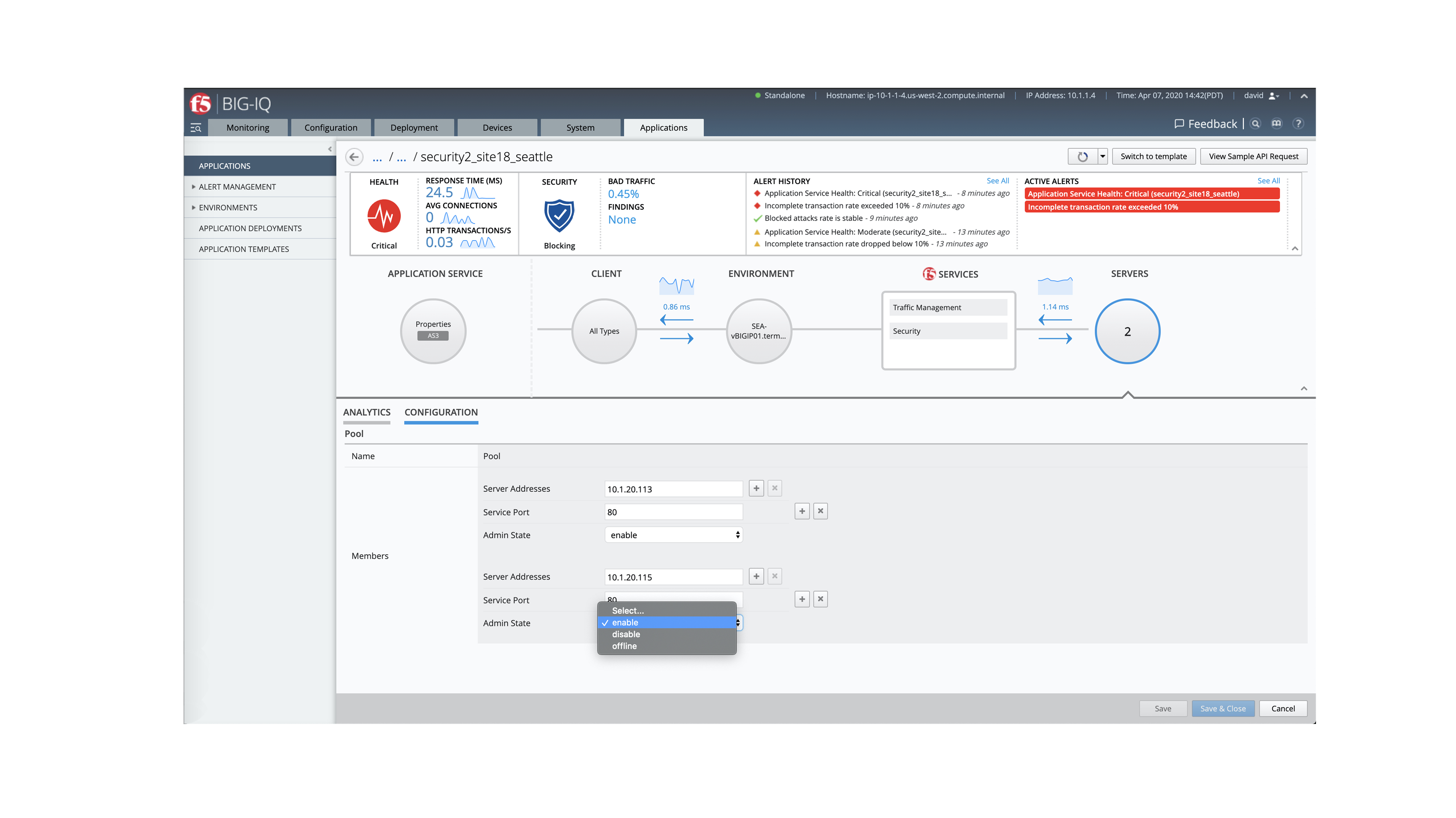Open first member Admin State dropdown
The height and width of the screenshot is (818, 1456).
click(673, 534)
